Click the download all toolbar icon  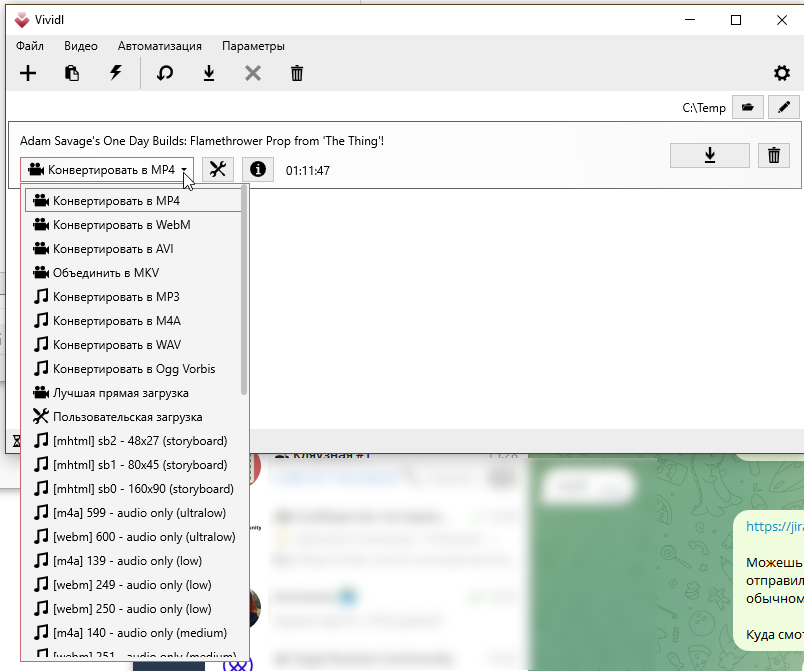[209, 73]
